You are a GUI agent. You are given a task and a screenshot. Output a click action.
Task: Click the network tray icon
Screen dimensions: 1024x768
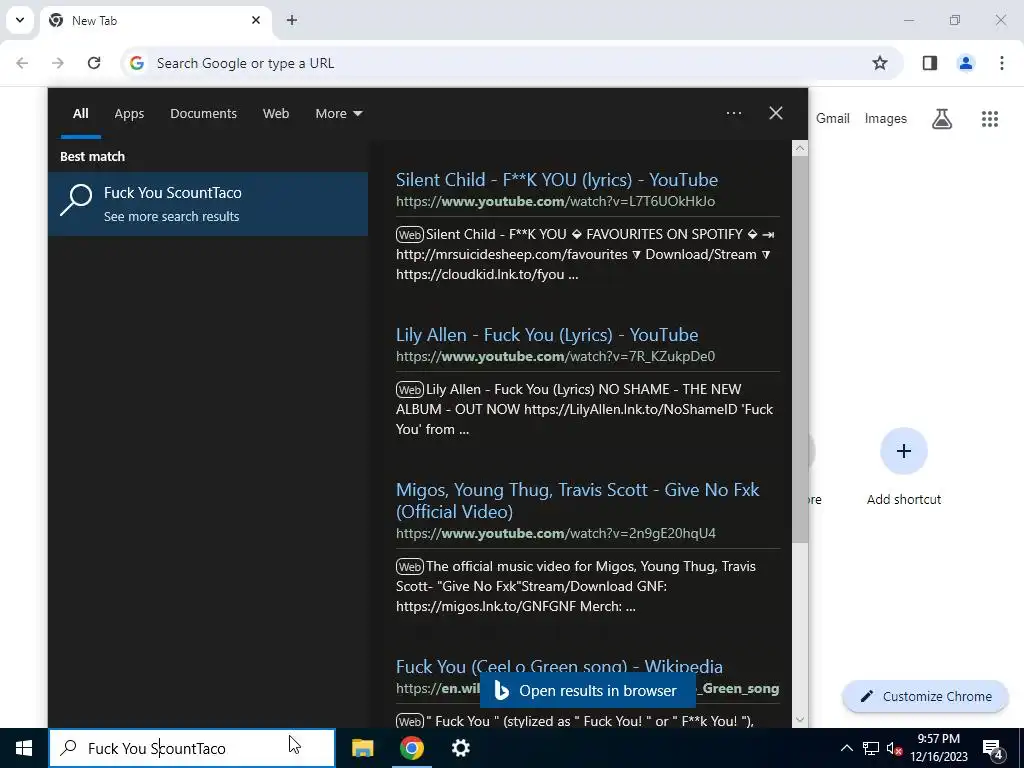[870, 748]
